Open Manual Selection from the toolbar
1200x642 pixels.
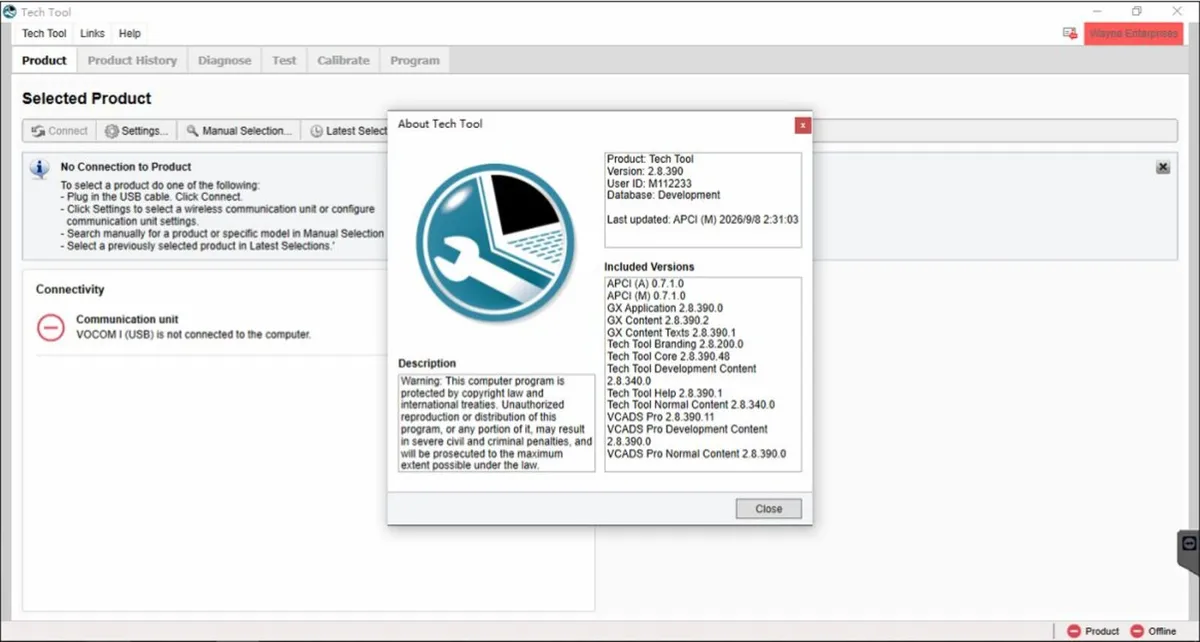click(239, 131)
